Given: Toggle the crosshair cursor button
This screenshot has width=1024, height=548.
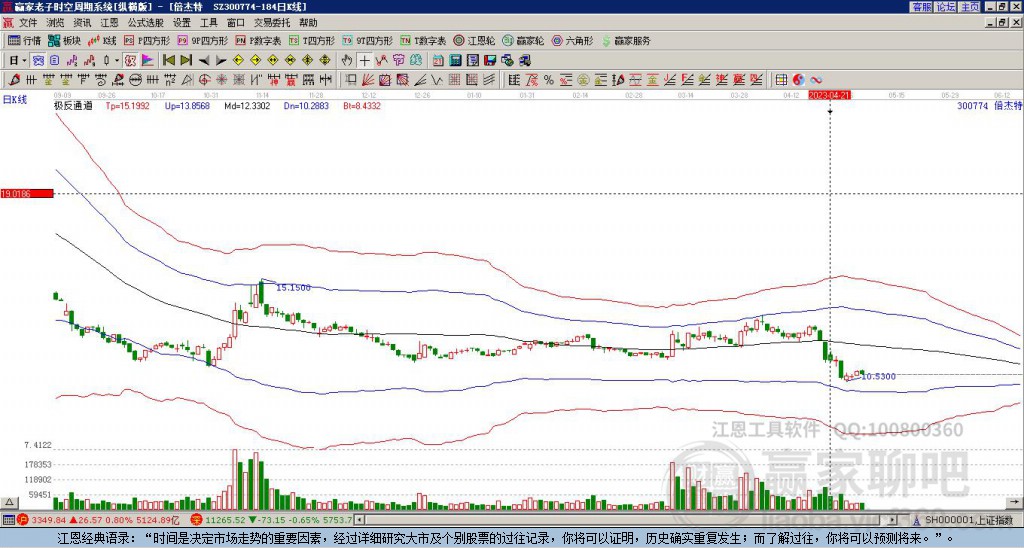Looking at the screenshot, I should point(364,61).
